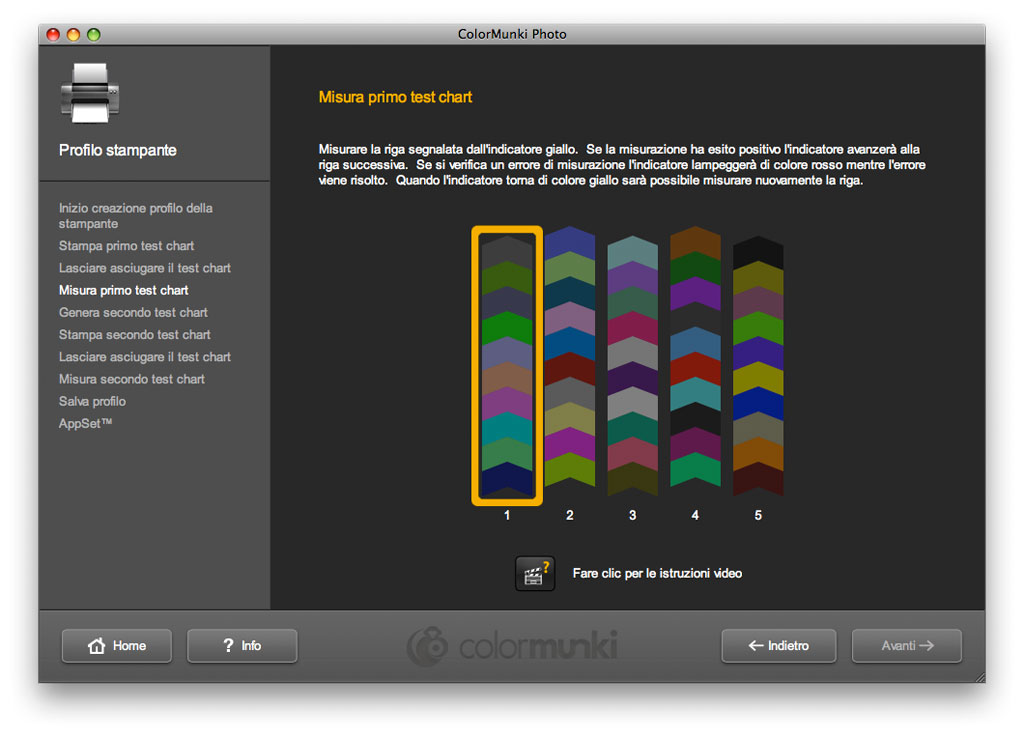Open the Info help button
Image resolution: width=1024 pixels, height=736 pixels.
[242, 646]
